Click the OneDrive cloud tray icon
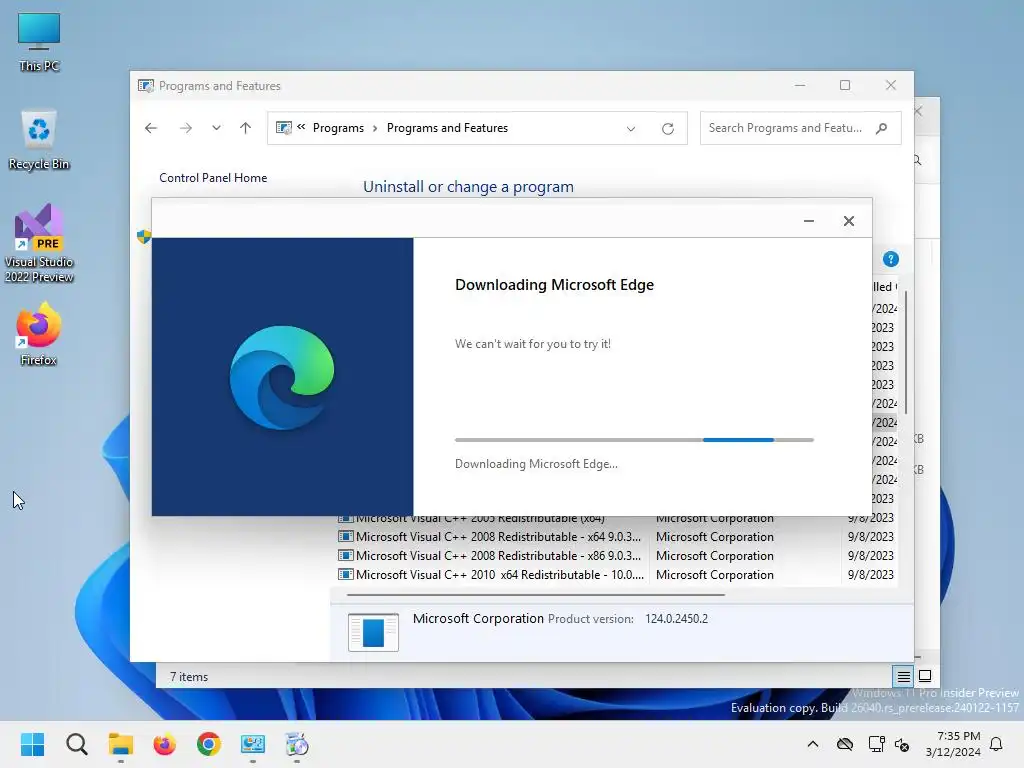The image size is (1024, 768). tap(845, 744)
